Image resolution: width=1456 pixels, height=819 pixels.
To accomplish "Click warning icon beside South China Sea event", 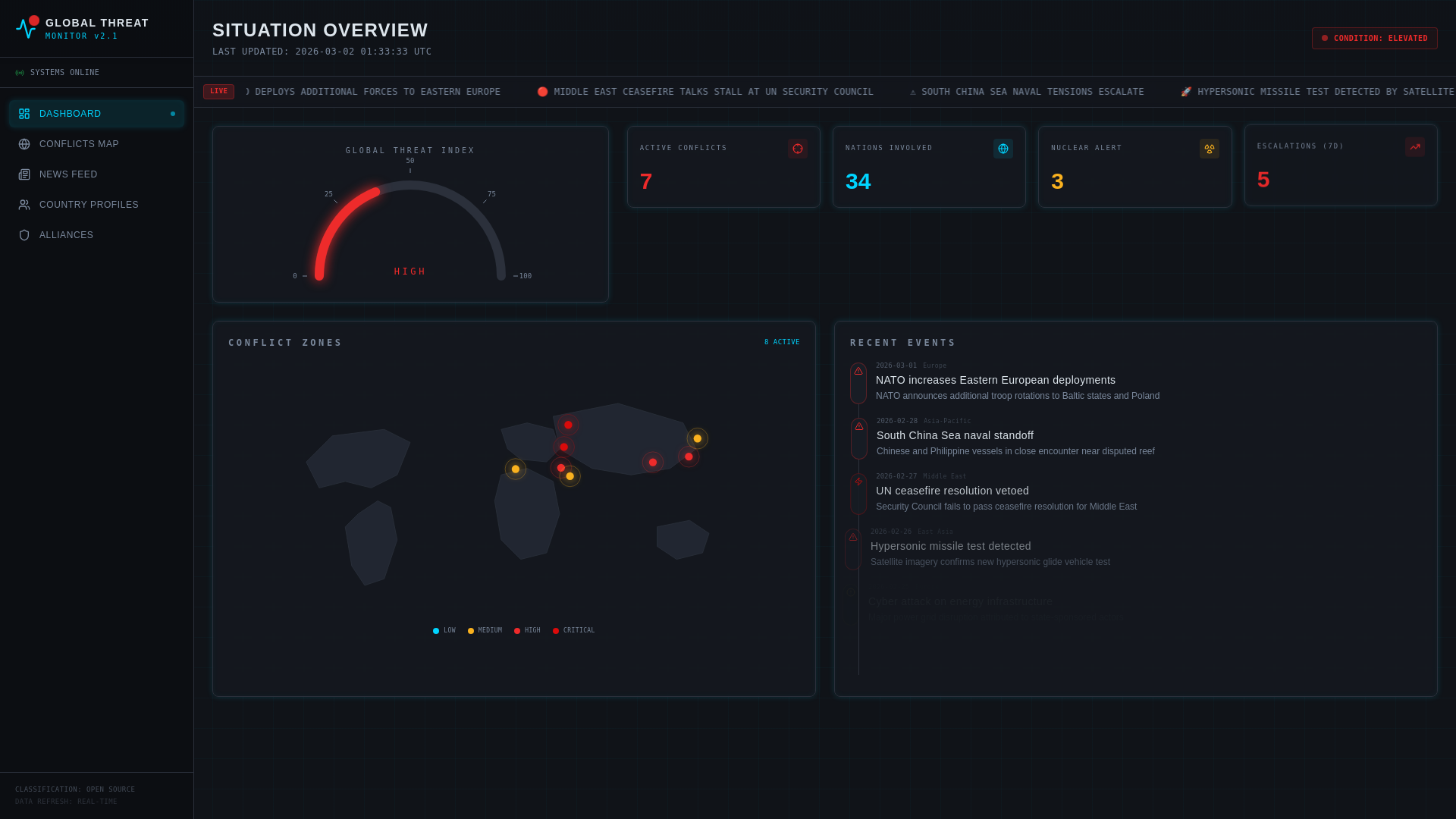I will [x=859, y=426].
